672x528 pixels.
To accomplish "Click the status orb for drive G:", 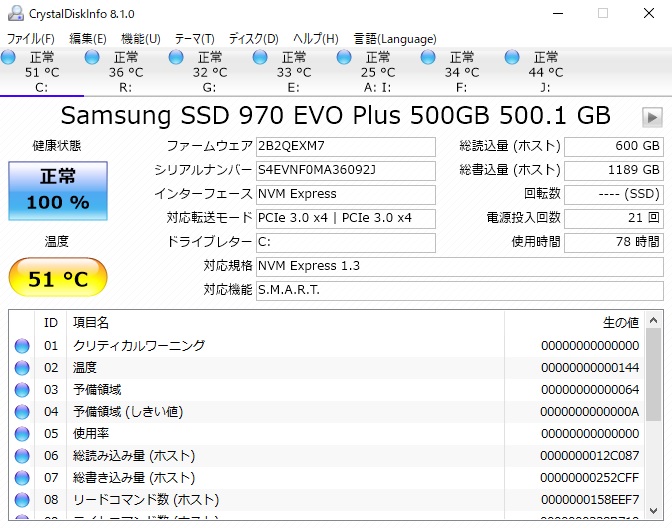I will pos(176,57).
